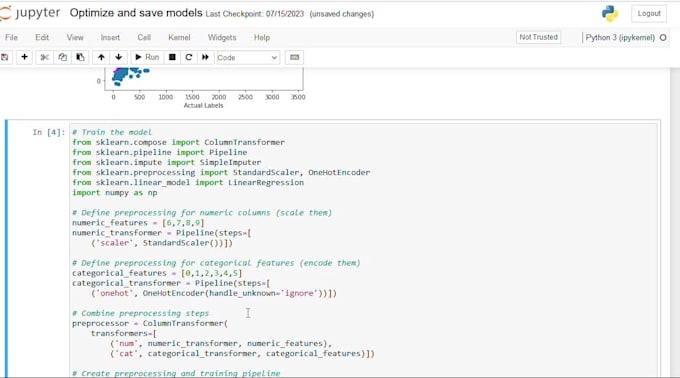Click the categorical_features = [0,1,2,3,4,5] line

(x=157, y=273)
